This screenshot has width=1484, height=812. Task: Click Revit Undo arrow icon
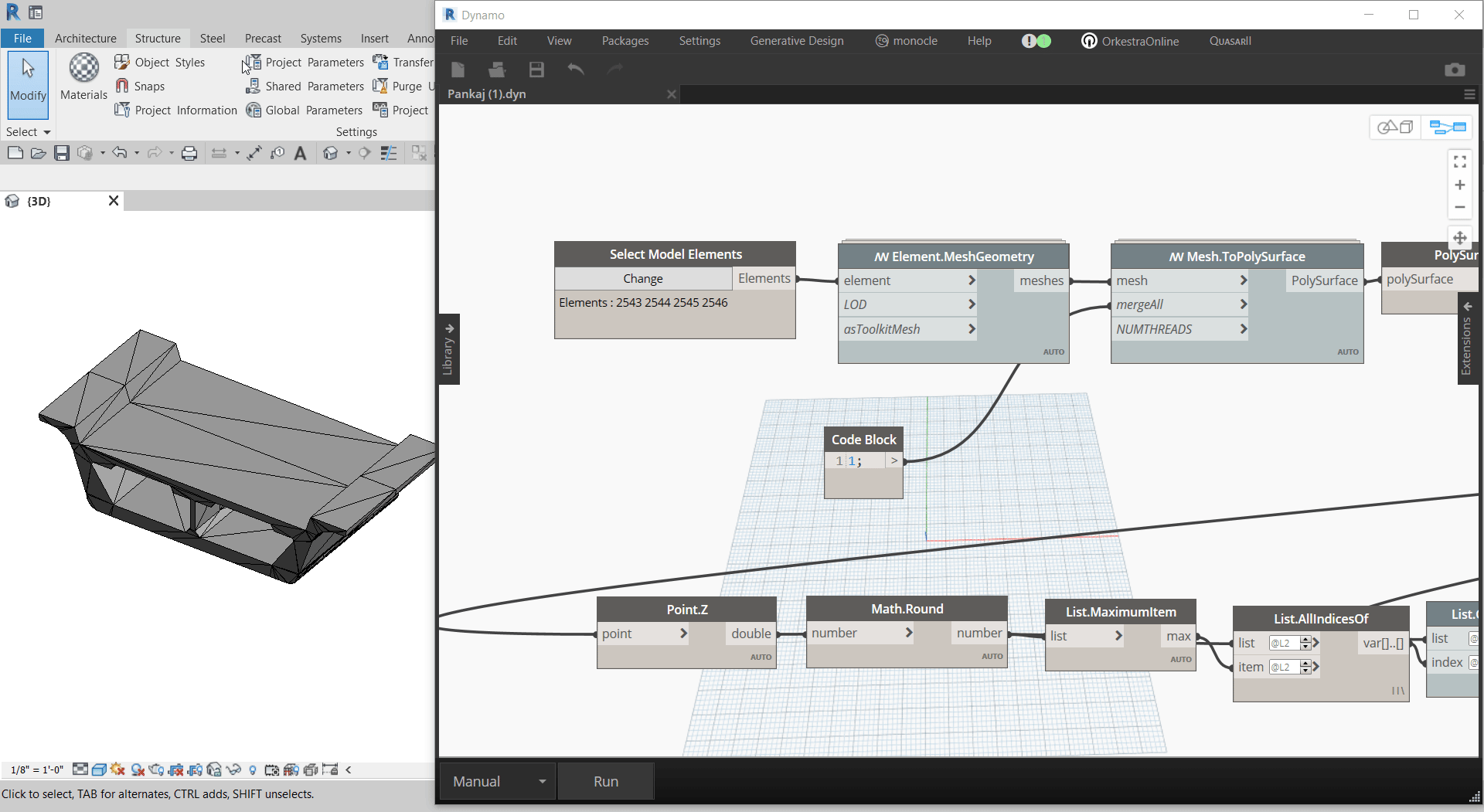tap(119, 153)
